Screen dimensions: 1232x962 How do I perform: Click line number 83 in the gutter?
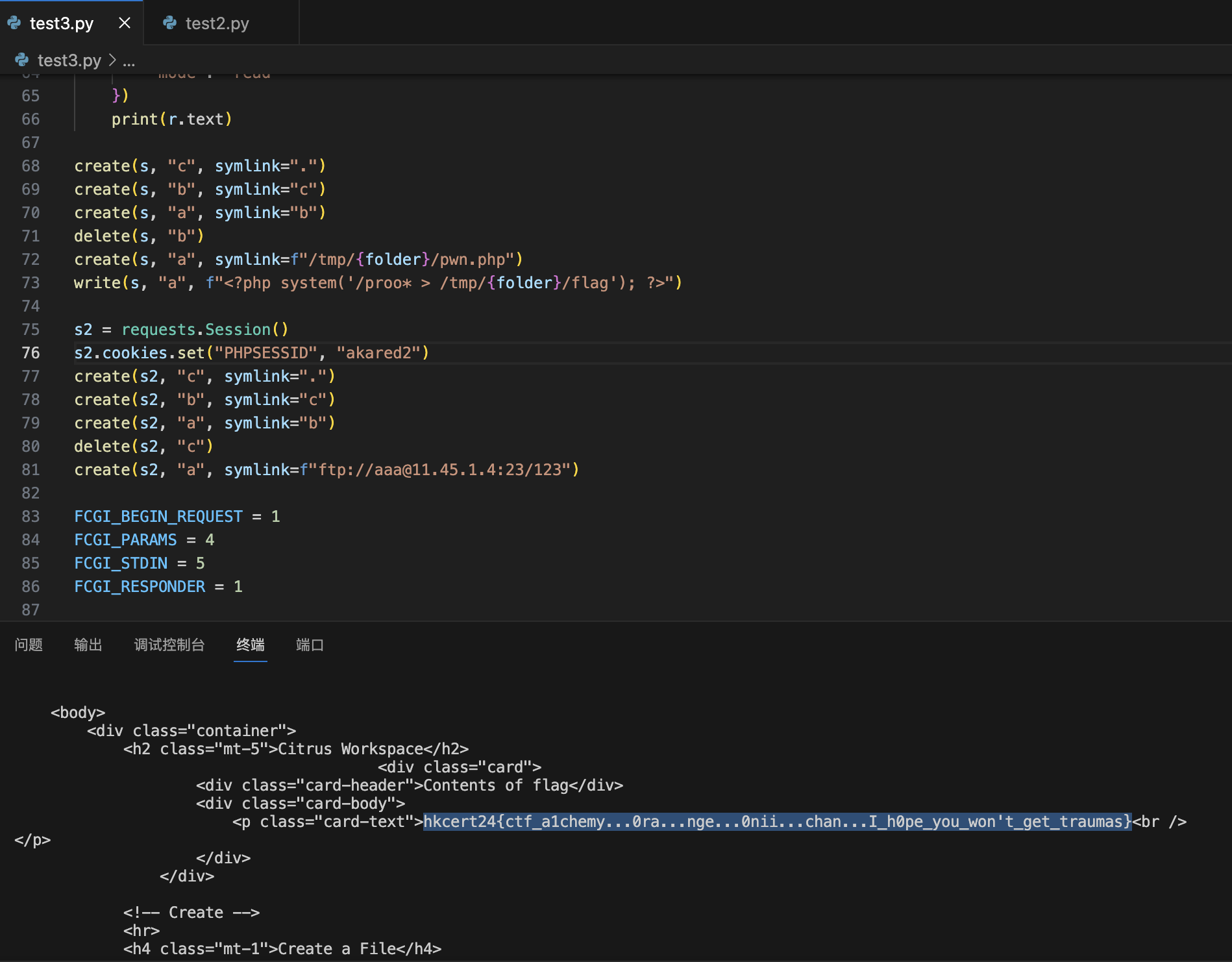31,516
